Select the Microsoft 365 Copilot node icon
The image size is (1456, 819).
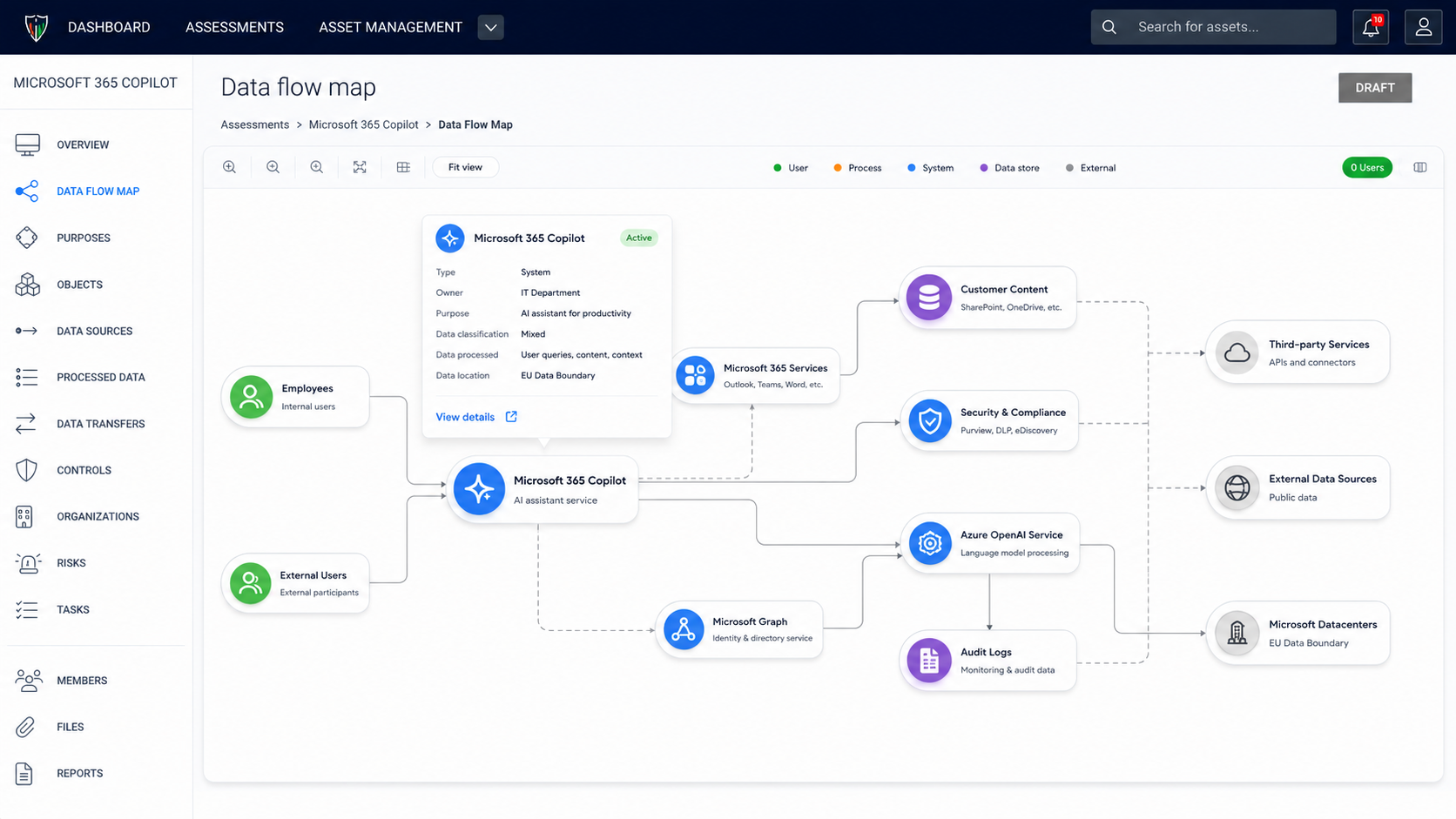(x=479, y=489)
